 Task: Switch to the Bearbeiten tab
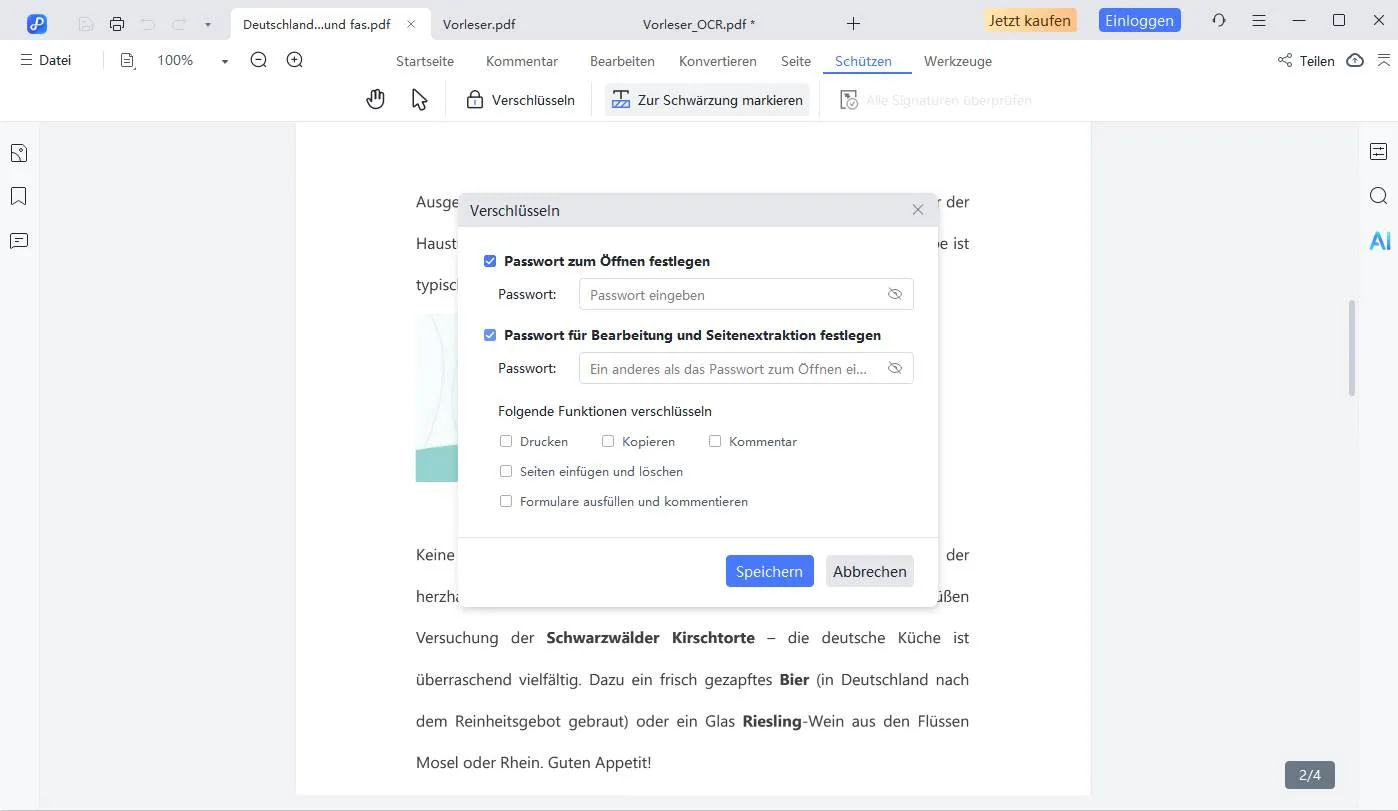(622, 61)
